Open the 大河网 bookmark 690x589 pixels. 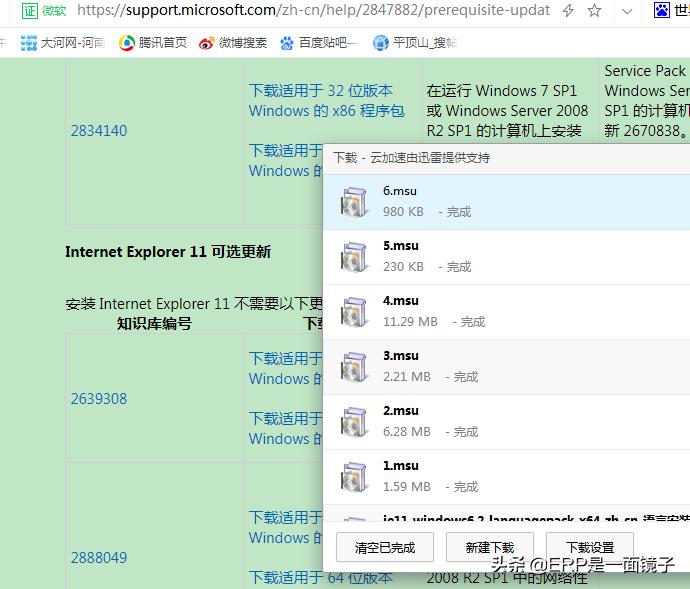point(62,43)
